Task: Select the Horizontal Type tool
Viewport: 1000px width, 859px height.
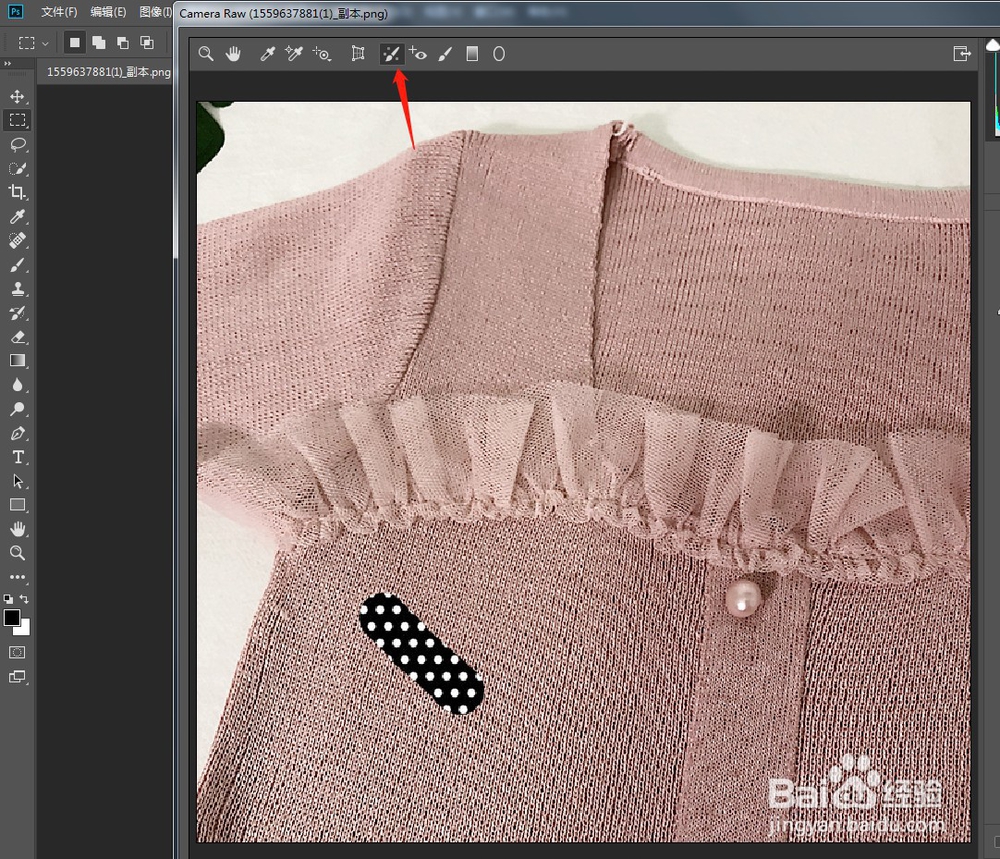Action: coord(17,457)
